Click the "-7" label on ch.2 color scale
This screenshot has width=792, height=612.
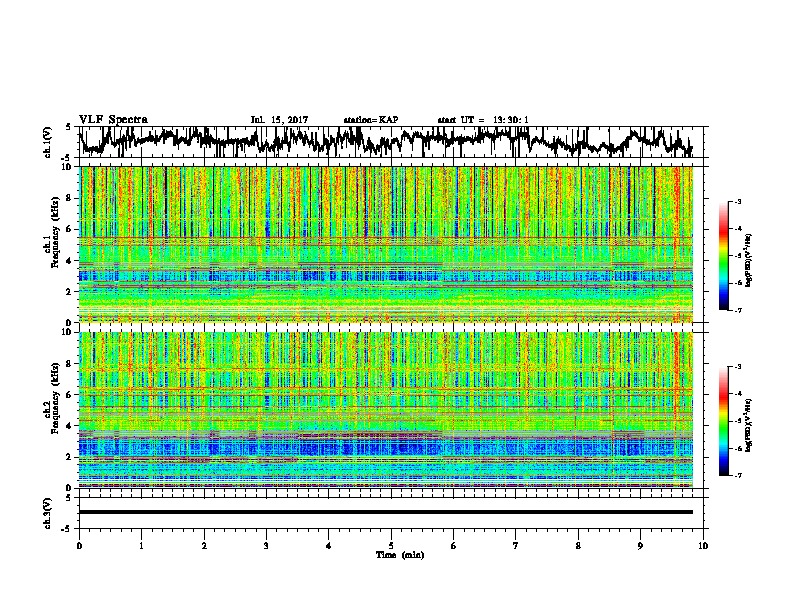point(738,476)
